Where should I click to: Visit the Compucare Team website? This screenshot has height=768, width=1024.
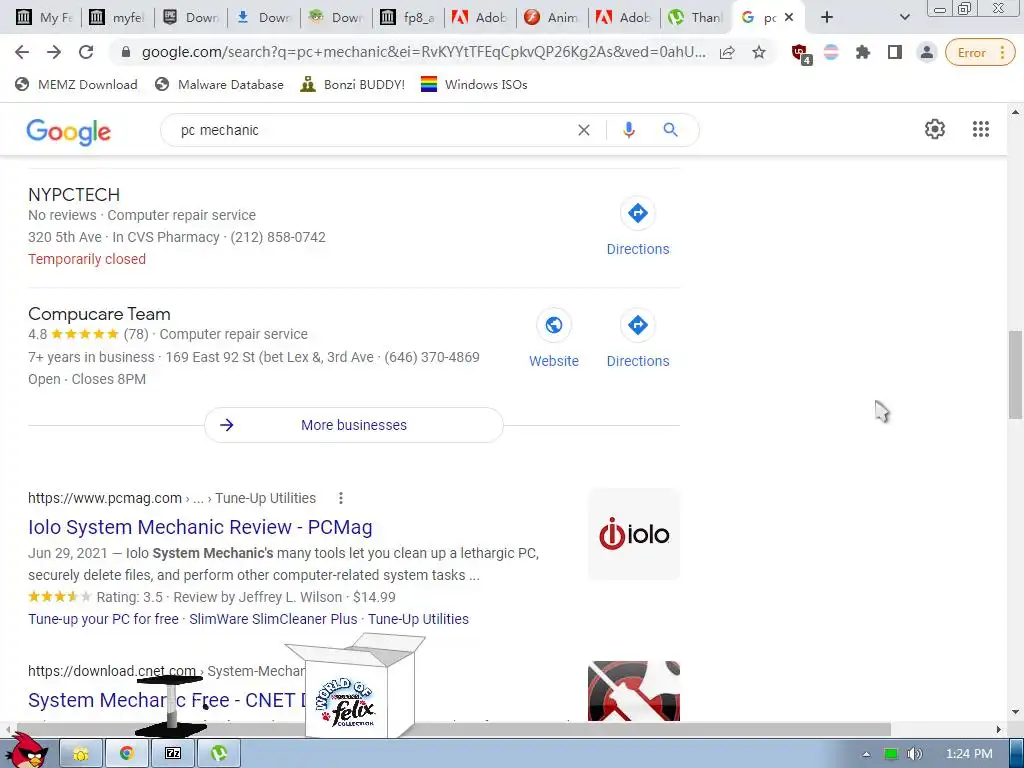(x=554, y=339)
